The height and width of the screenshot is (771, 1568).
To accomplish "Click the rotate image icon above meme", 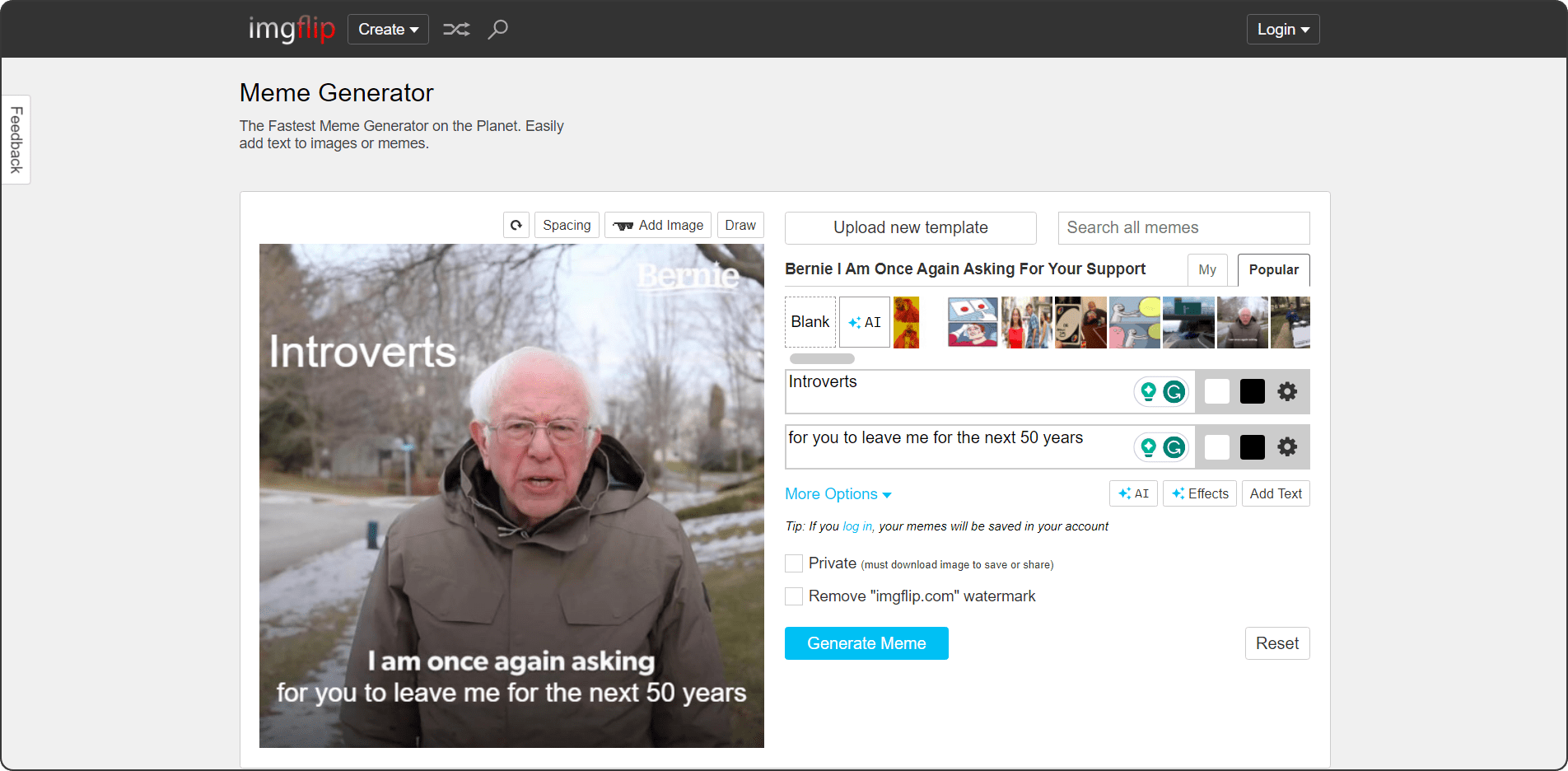I will 516,225.
